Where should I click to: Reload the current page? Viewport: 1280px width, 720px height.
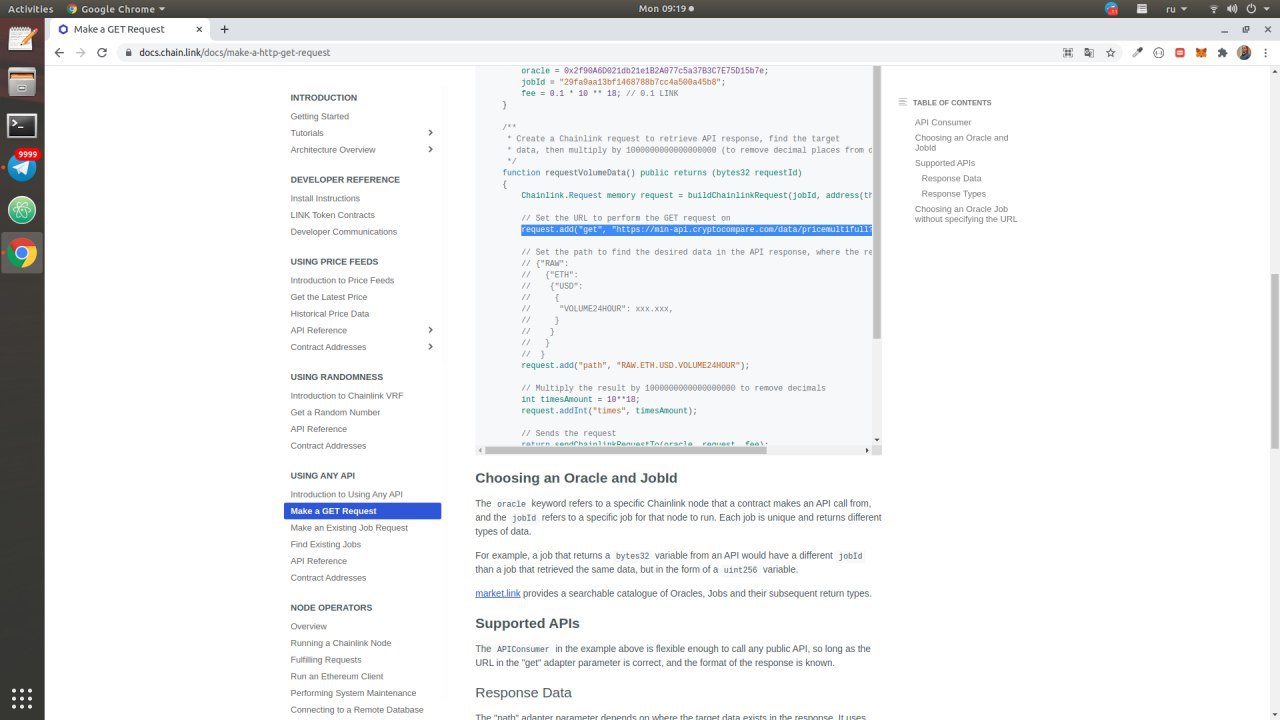102,52
